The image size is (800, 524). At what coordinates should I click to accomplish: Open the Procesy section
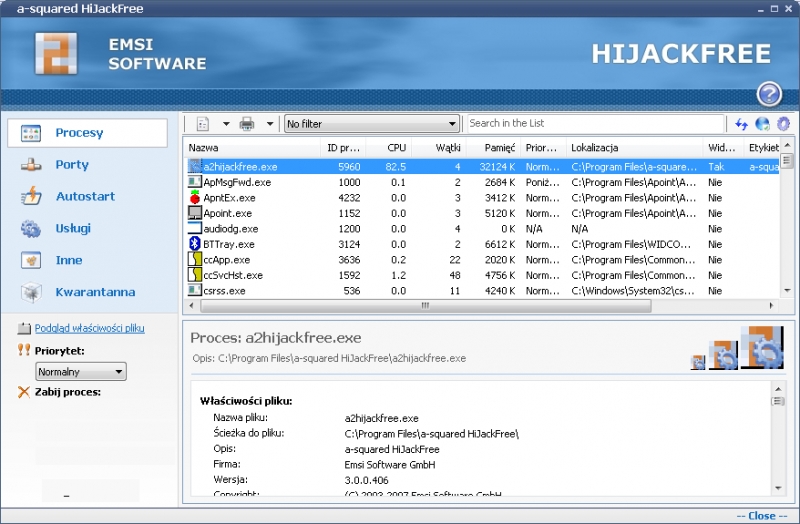pos(87,133)
